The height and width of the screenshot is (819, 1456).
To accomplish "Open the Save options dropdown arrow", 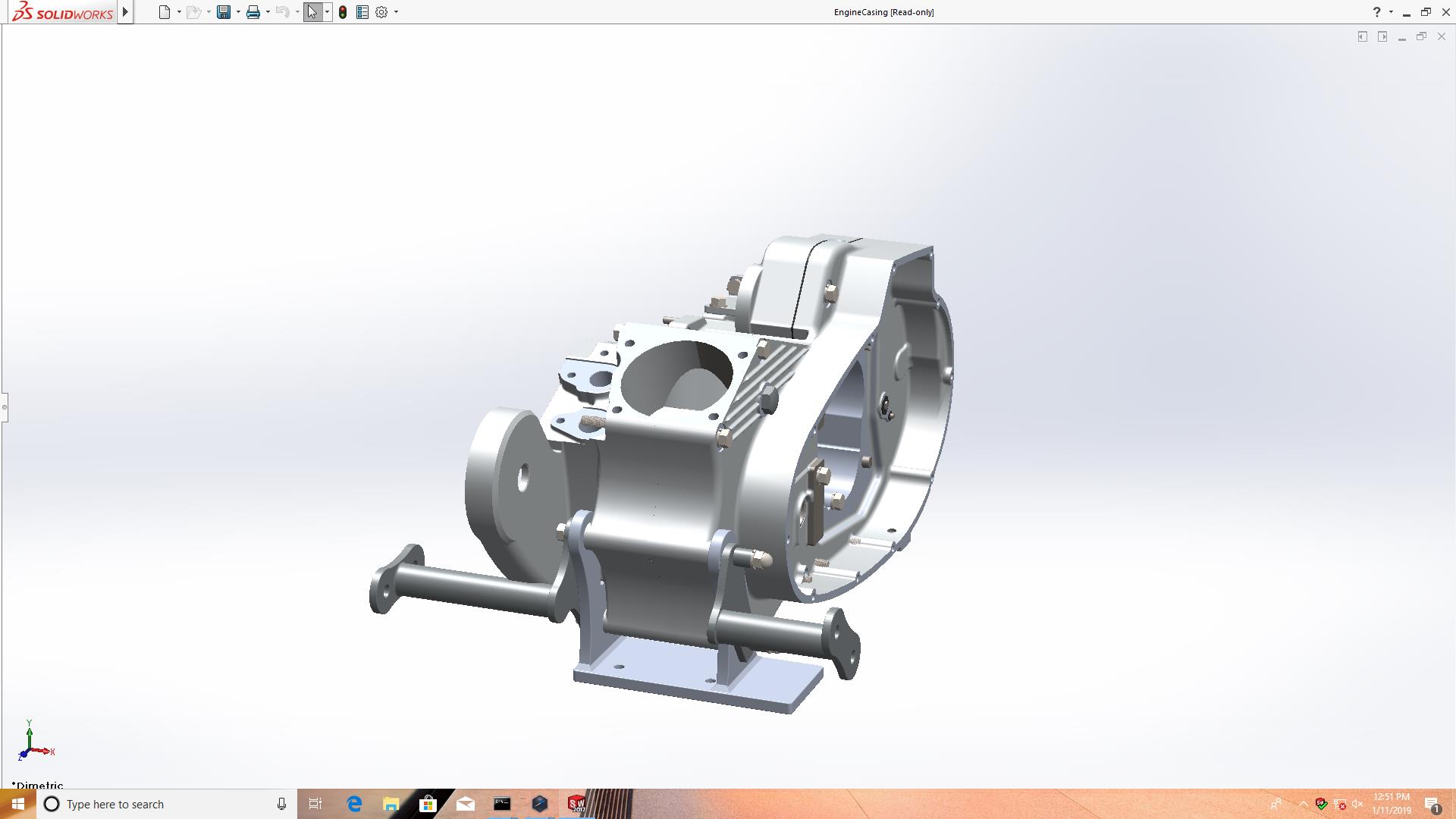I will (238, 12).
